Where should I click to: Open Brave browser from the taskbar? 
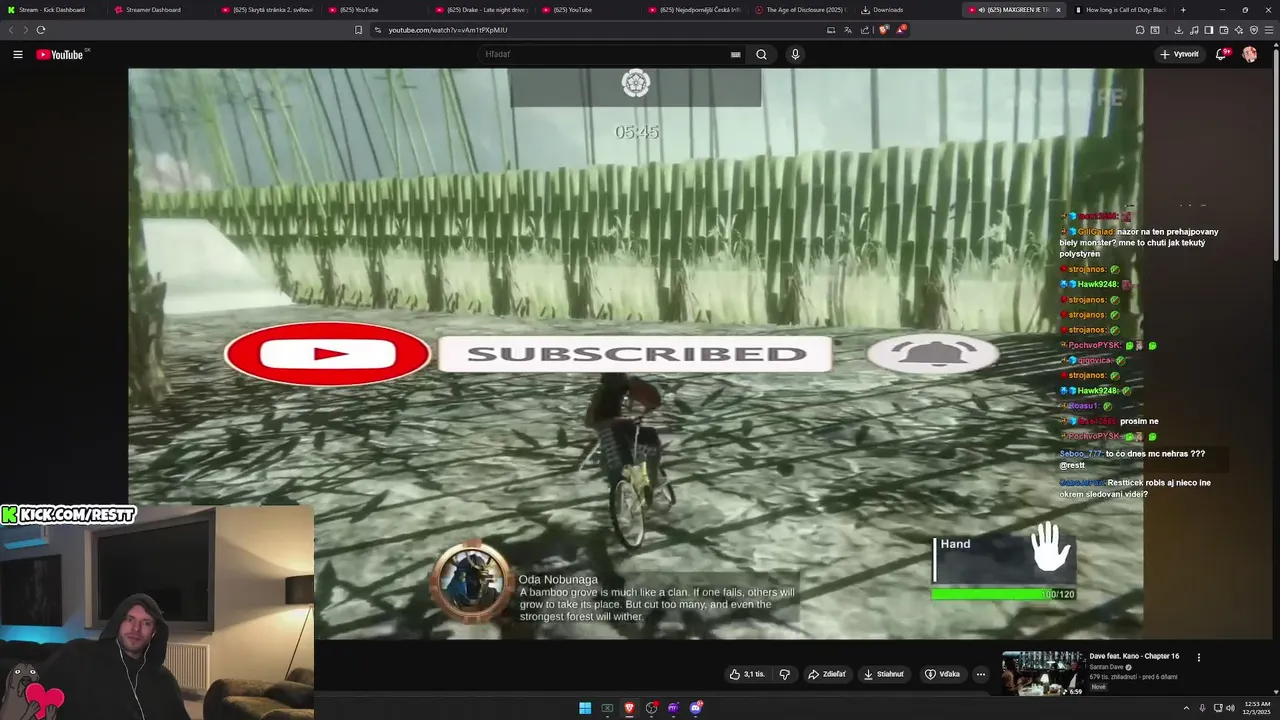(629, 708)
